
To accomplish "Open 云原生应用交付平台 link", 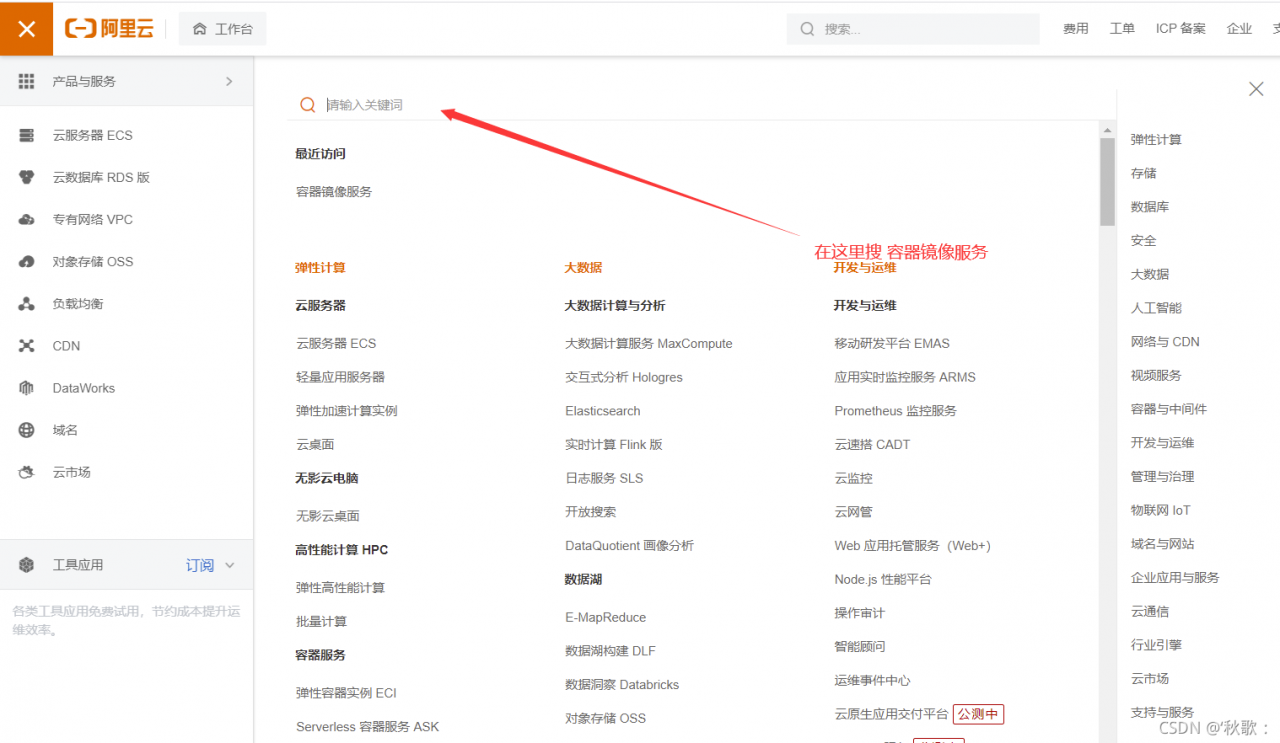I will pyautogui.click(x=891, y=714).
